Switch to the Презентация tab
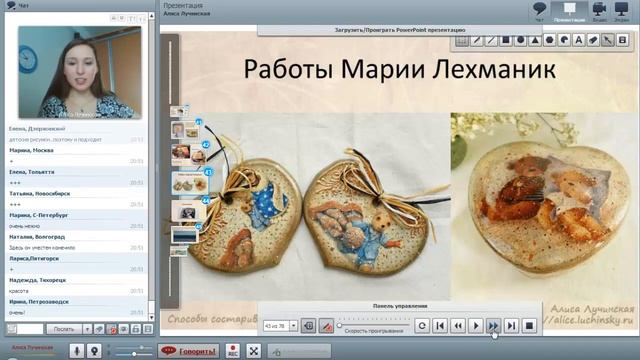640x360 pixels. (x=569, y=11)
